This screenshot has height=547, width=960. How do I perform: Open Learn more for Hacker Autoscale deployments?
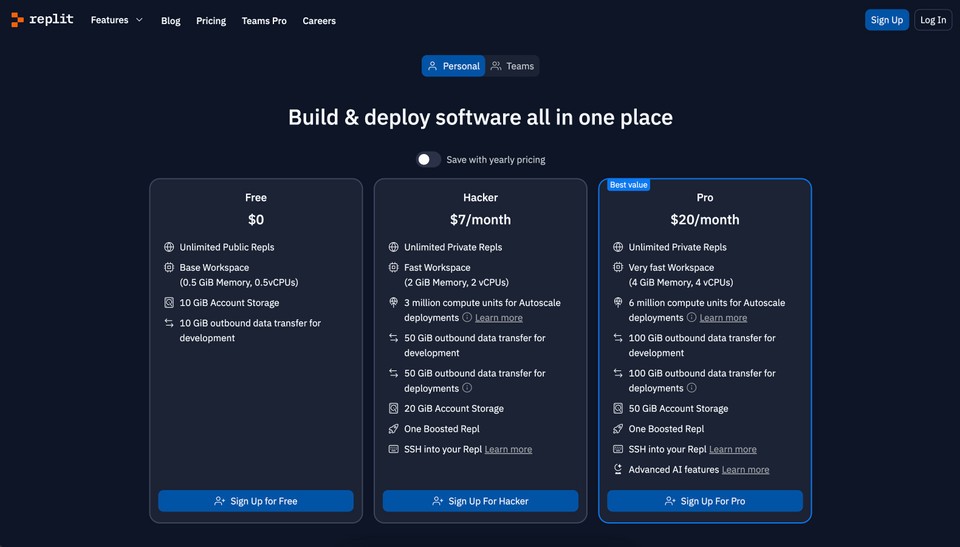pos(499,318)
